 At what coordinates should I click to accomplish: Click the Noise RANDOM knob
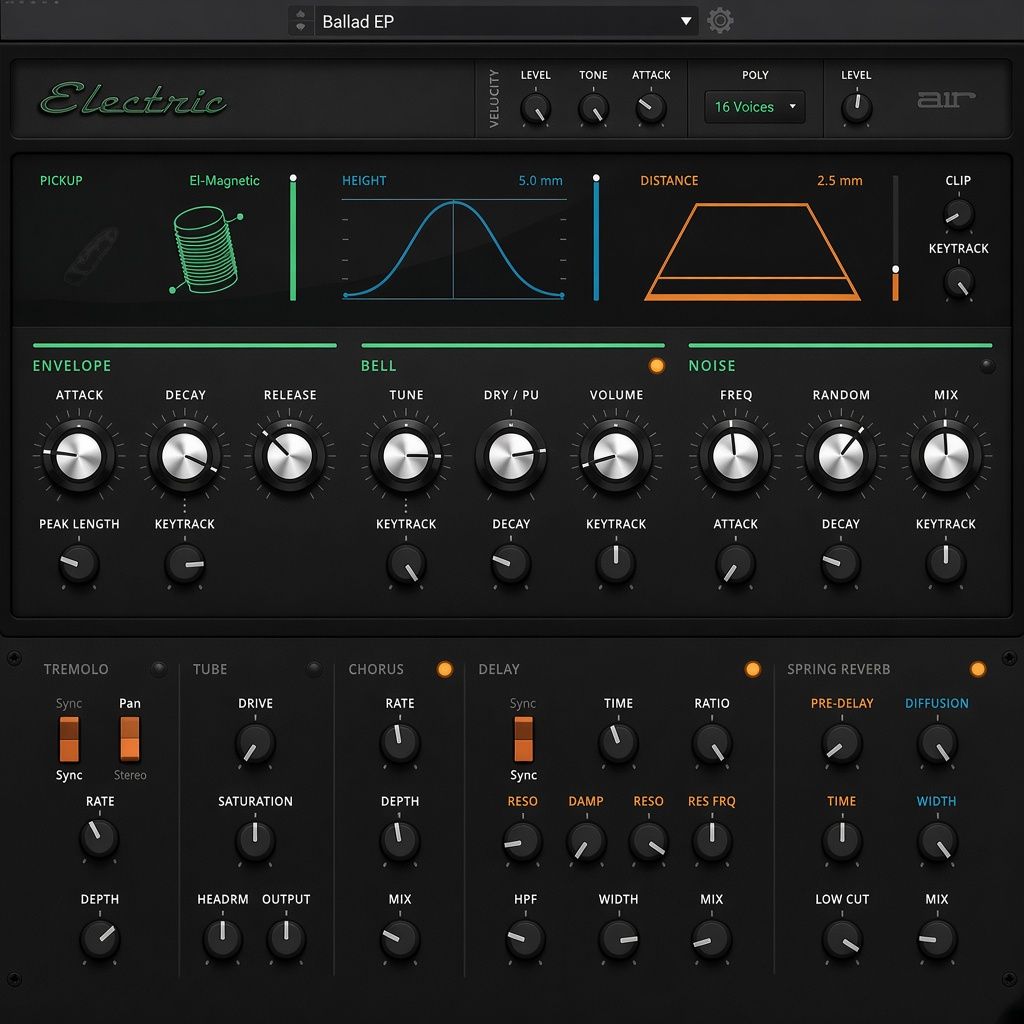pyautogui.click(x=841, y=456)
